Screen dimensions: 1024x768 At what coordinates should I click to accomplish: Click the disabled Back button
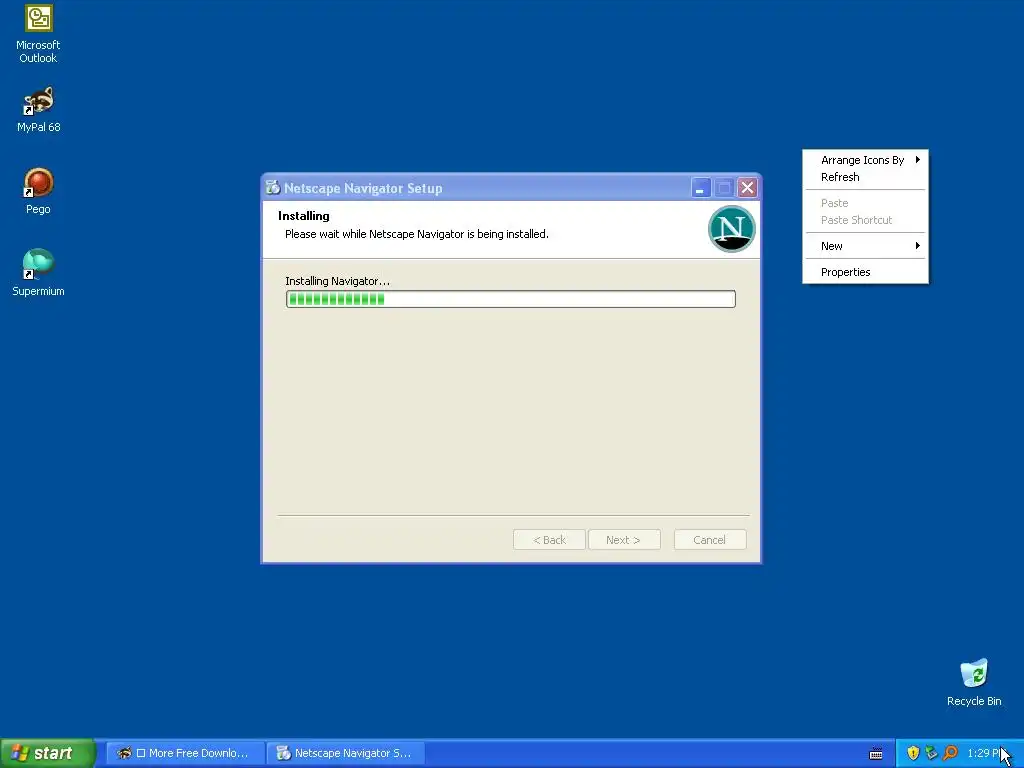click(x=549, y=540)
